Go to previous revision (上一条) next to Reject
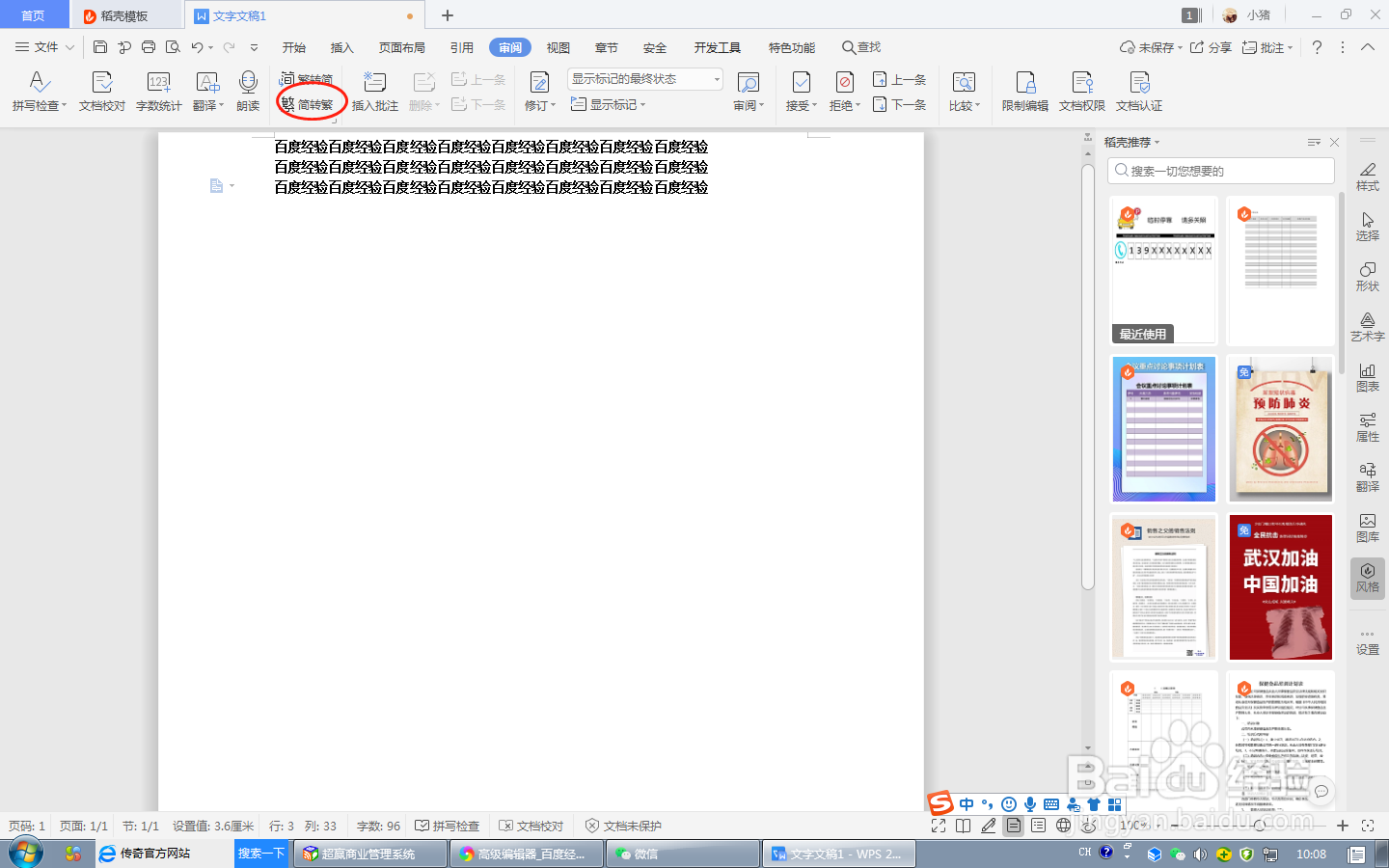The image size is (1389, 868). 899,79
